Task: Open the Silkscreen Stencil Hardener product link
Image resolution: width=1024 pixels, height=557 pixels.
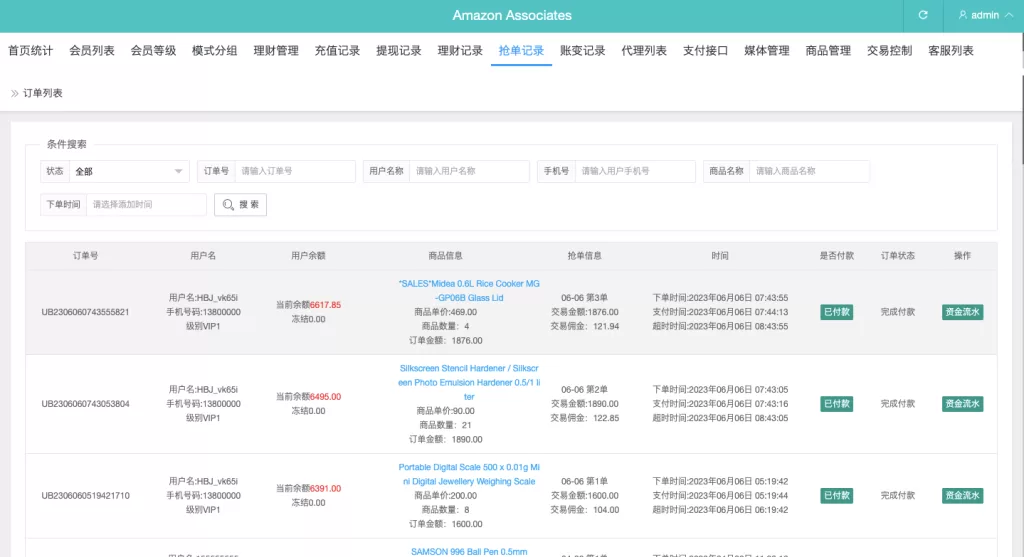Action: point(469,383)
